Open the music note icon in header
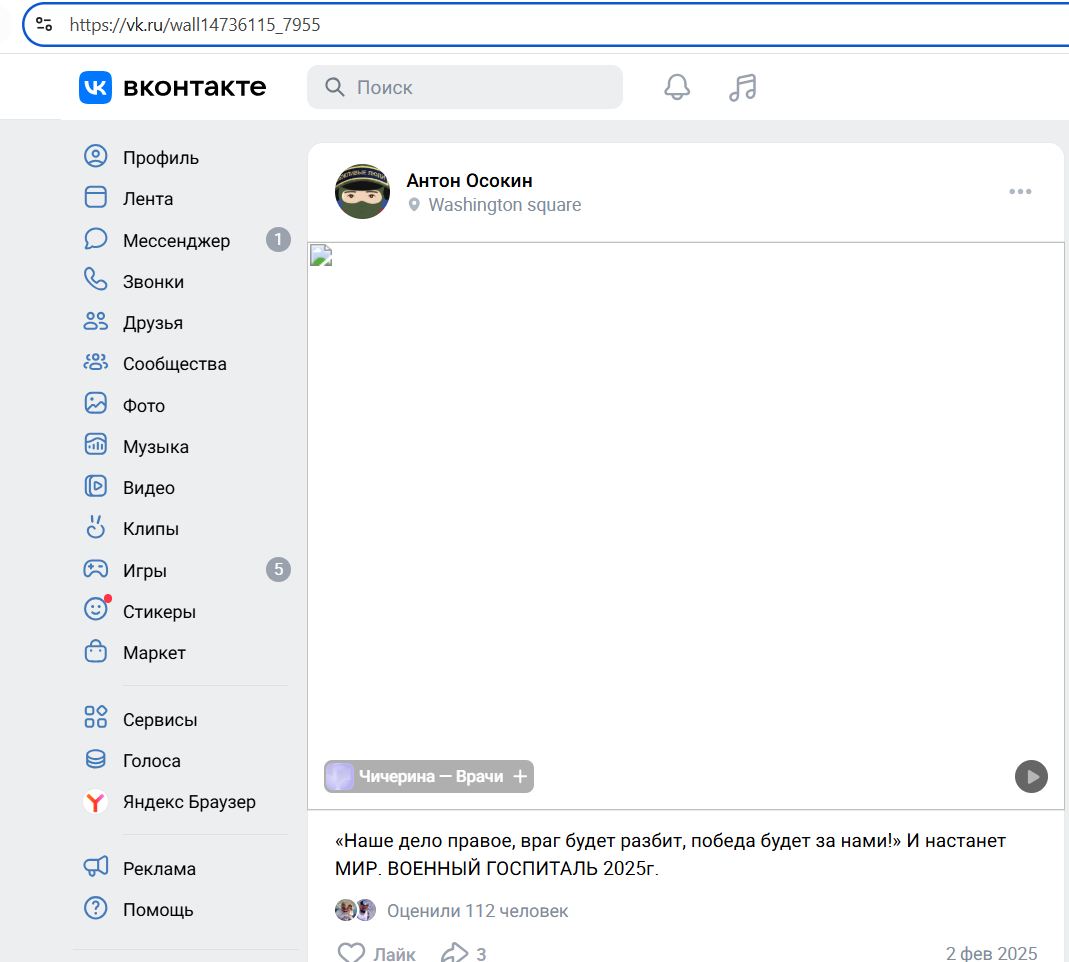 [x=742, y=87]
